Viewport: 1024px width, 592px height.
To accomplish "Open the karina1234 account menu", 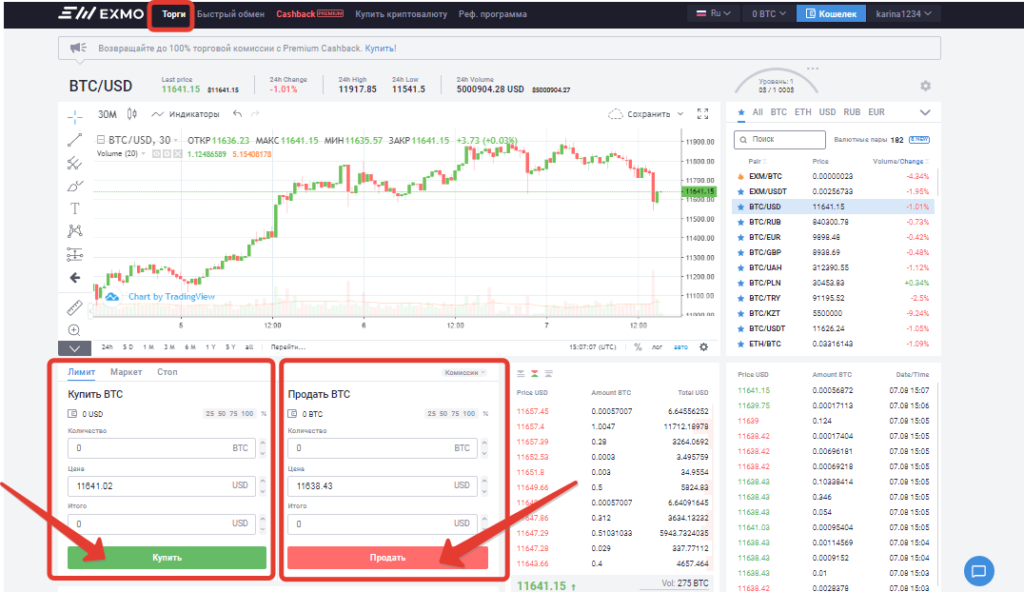I will coord(903,13).
